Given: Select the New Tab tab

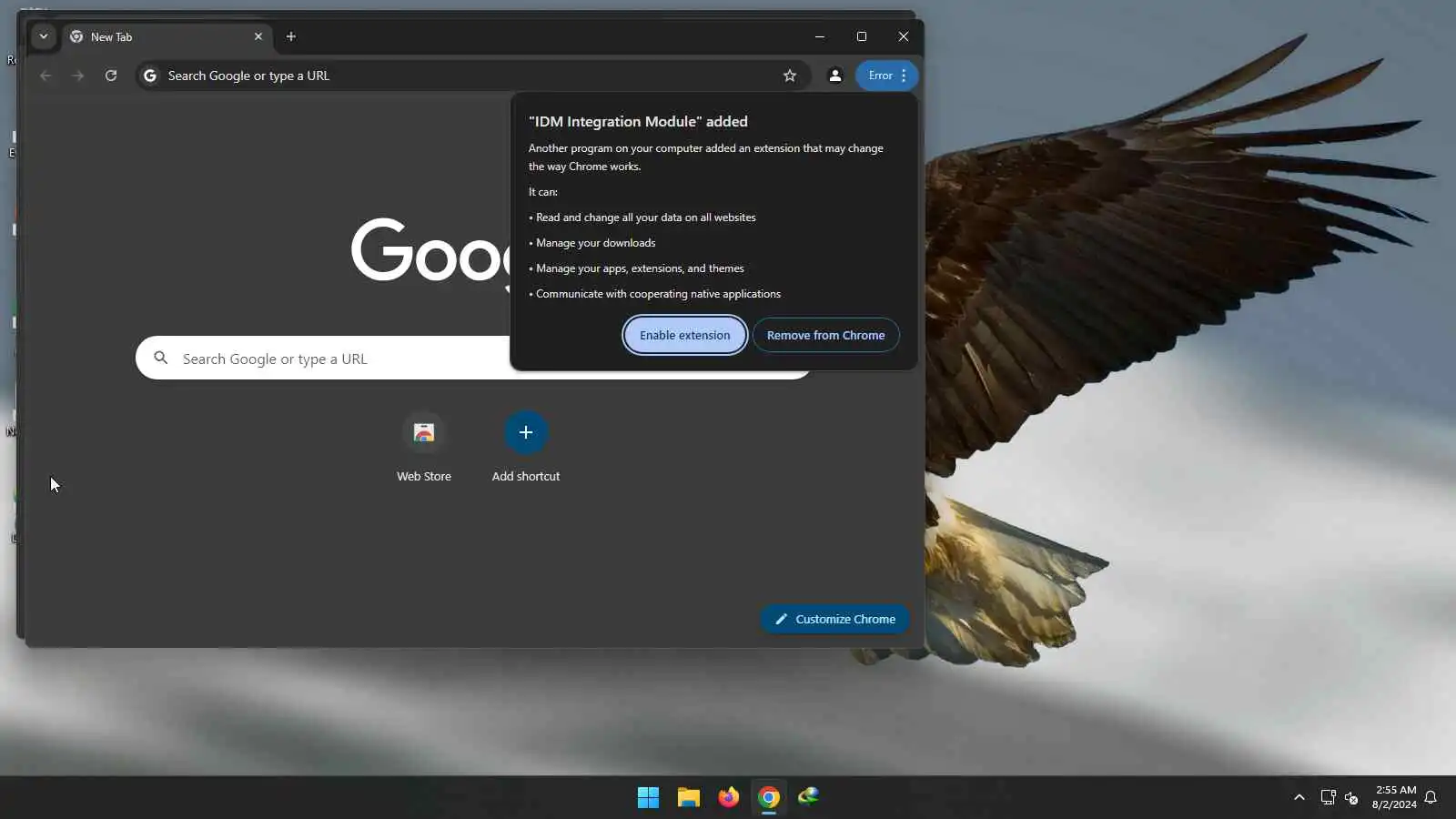Looking at the screenshot, I should tap(167, 36).
